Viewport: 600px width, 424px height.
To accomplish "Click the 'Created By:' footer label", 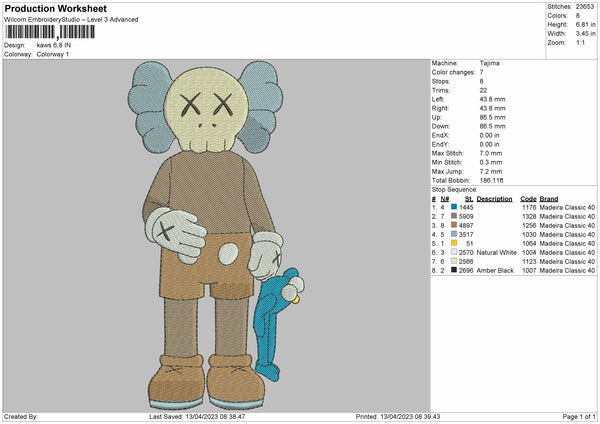I will point(21,416).
